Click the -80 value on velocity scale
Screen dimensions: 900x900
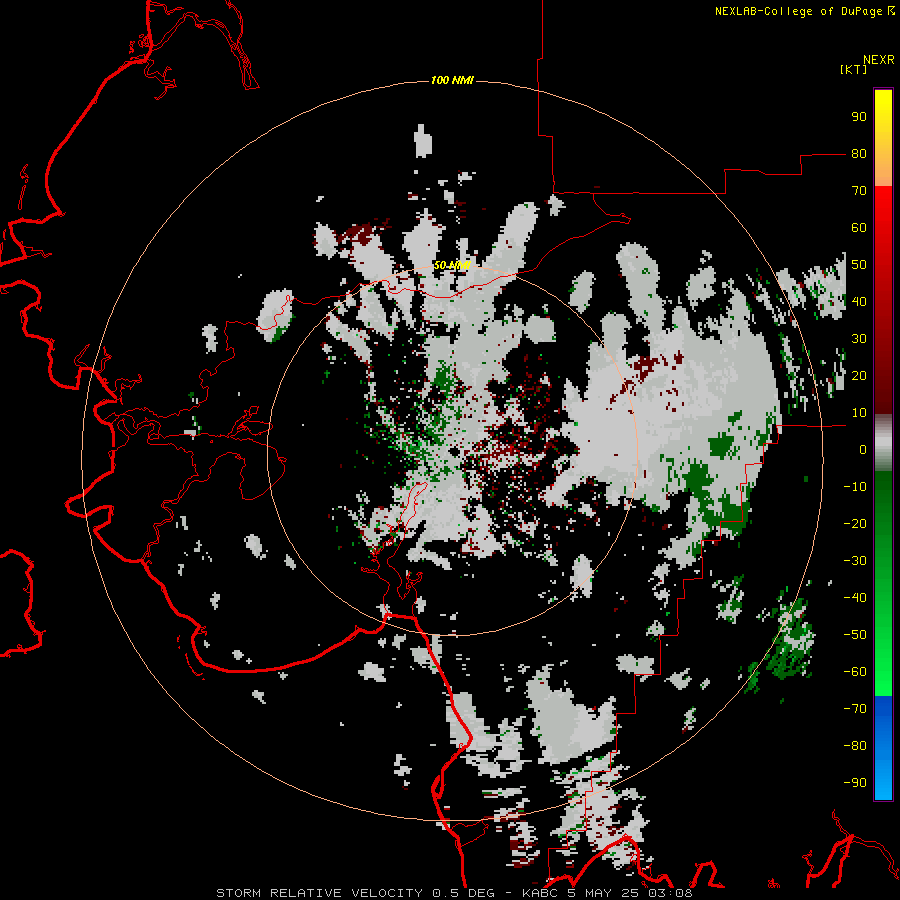855,746
